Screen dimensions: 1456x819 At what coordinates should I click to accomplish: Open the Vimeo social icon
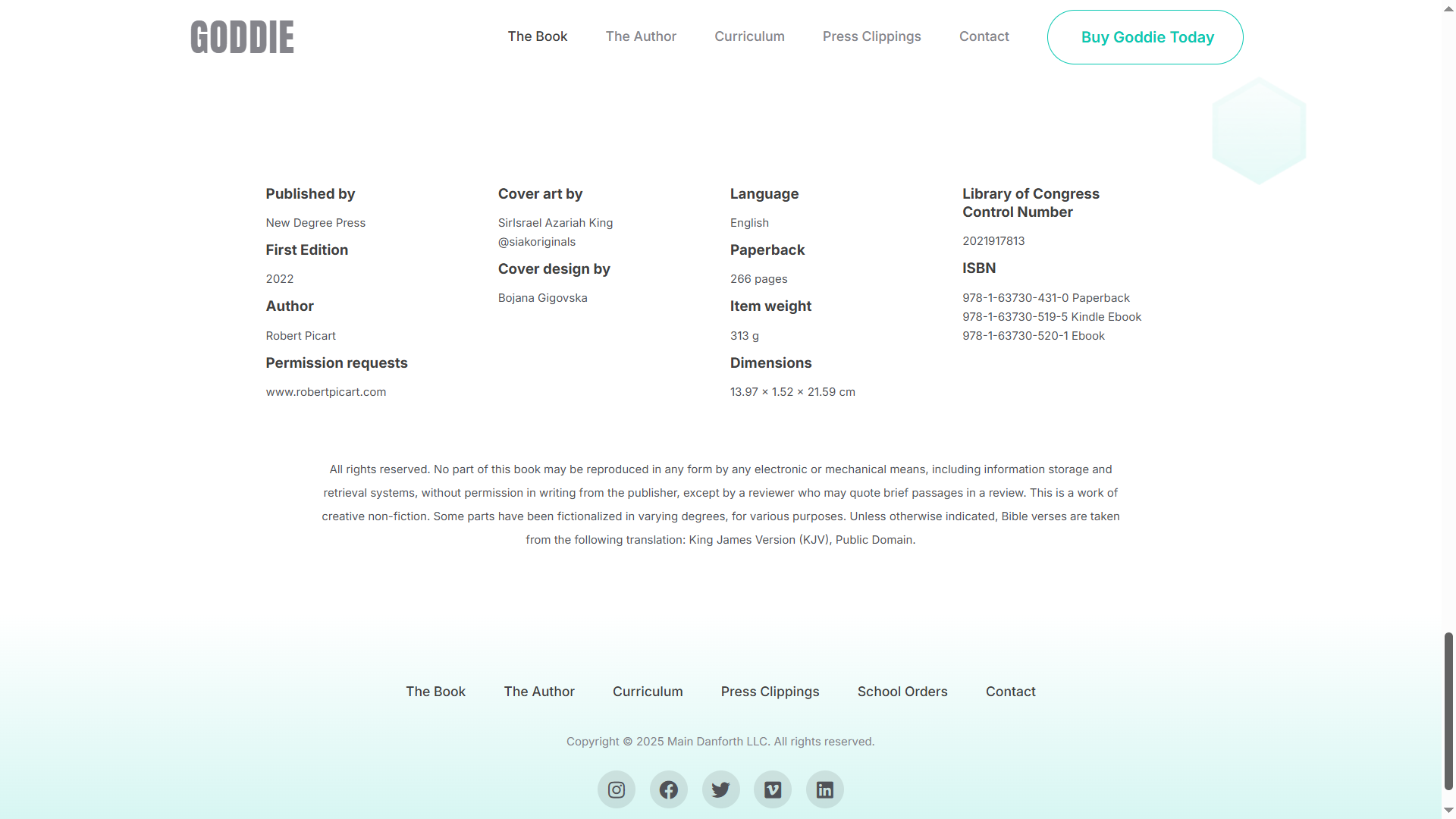point(773,789)
